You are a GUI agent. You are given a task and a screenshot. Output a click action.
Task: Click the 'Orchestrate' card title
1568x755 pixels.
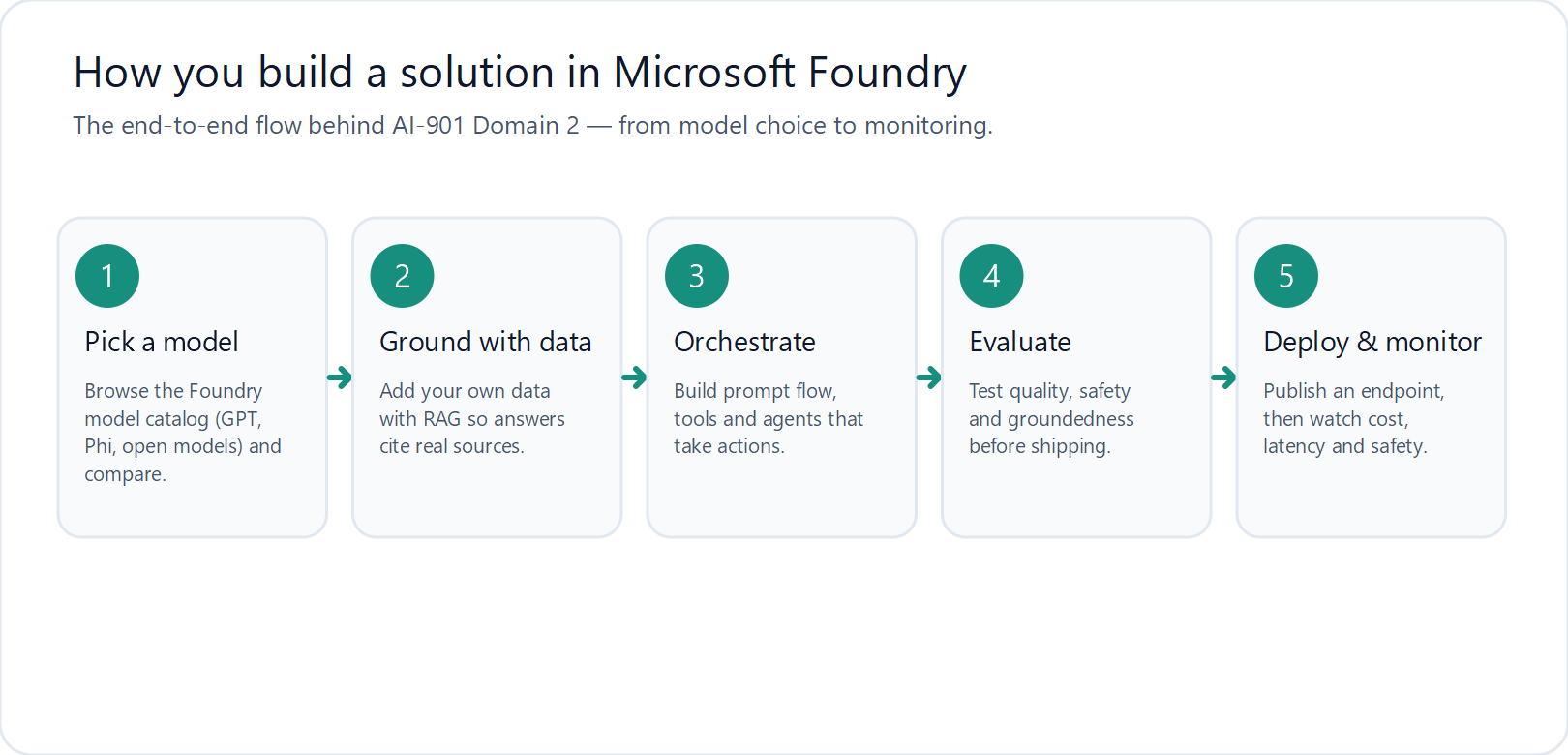coord(744,342)
